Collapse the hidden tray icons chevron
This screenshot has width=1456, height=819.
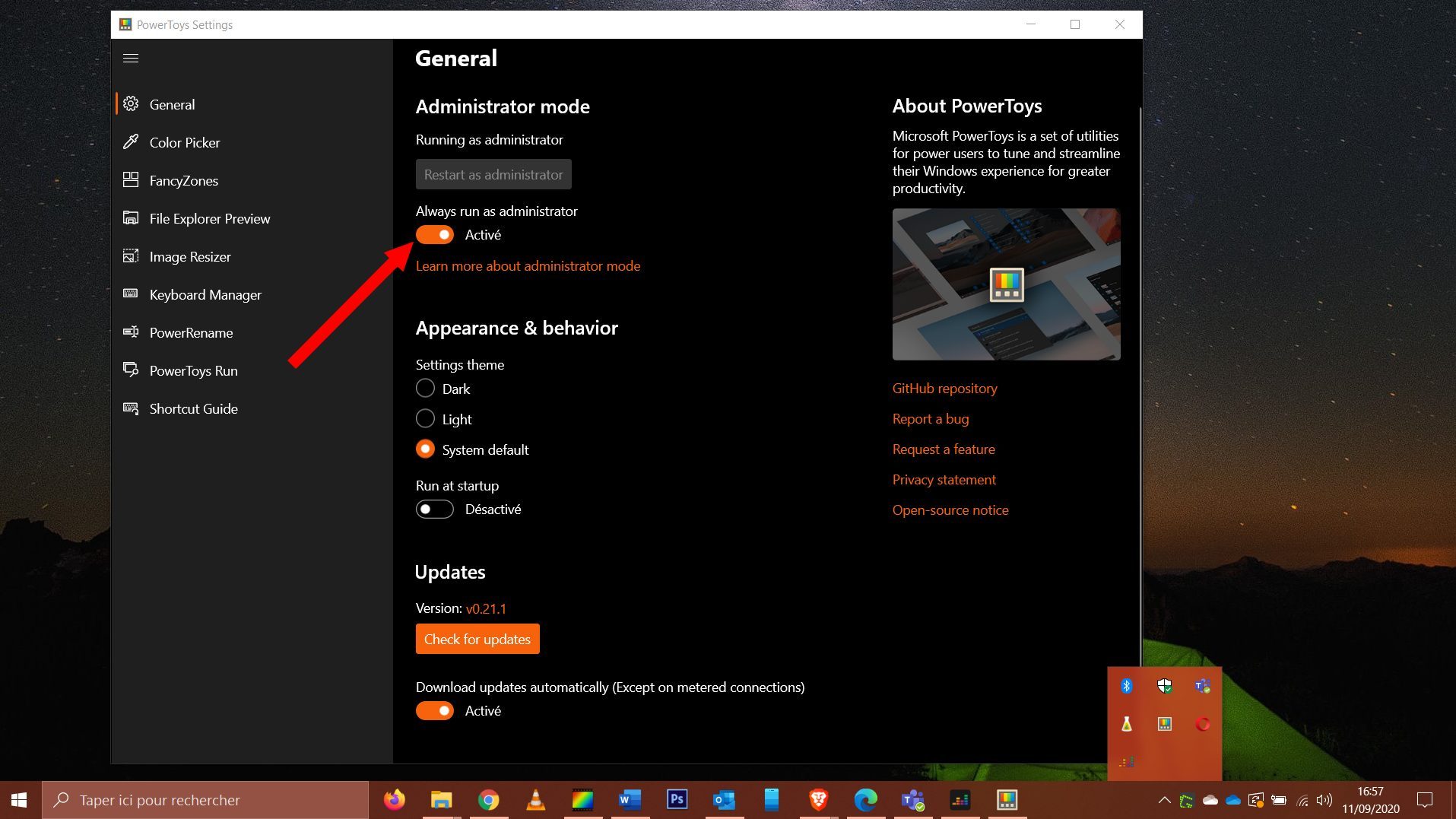[1164, 800]
